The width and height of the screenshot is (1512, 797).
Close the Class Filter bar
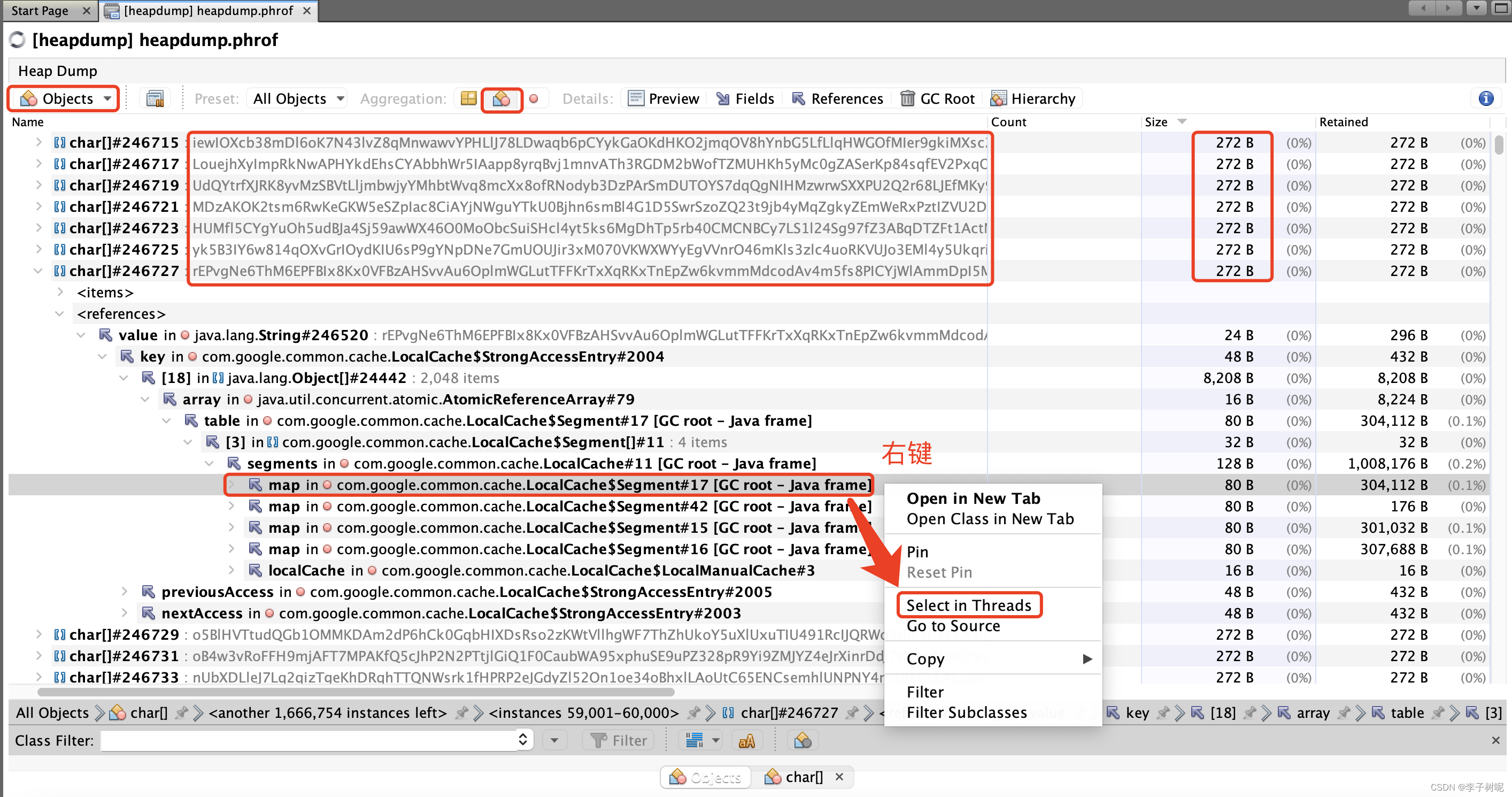[x=1495, y=740]
